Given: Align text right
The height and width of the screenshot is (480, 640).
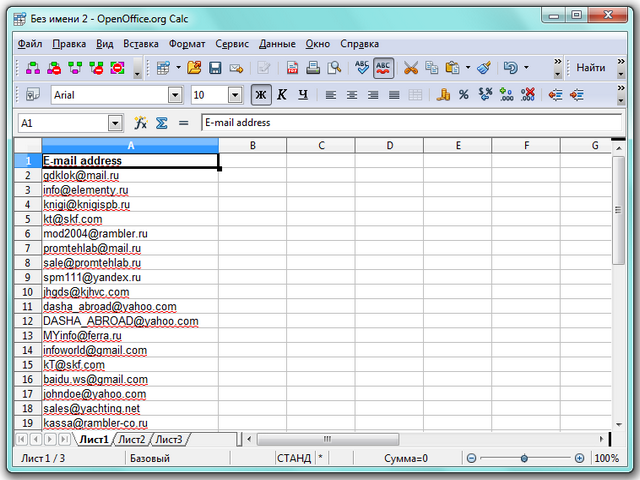Looking at the screenshot, I should point(373,95).
